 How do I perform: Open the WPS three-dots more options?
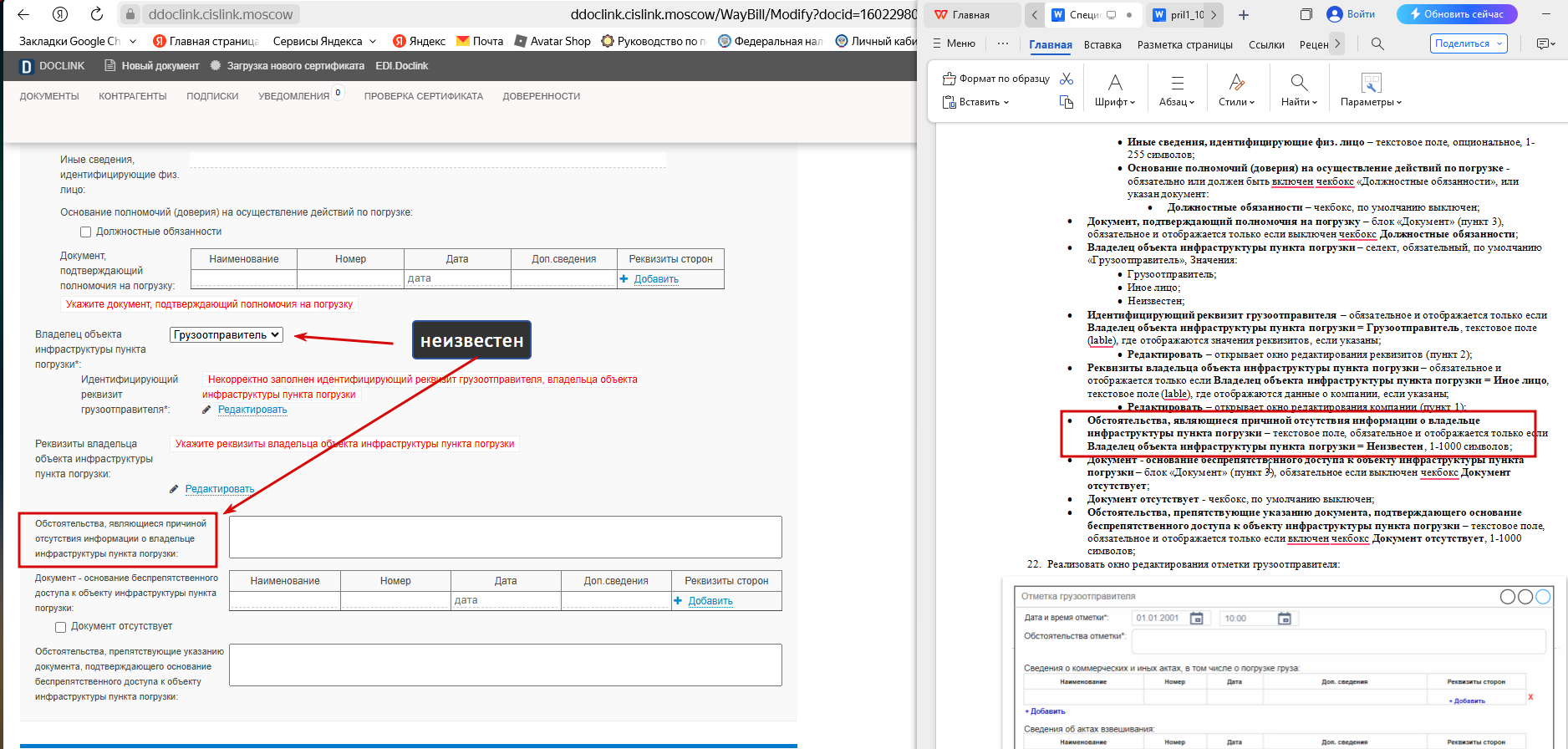point(1003,43)
